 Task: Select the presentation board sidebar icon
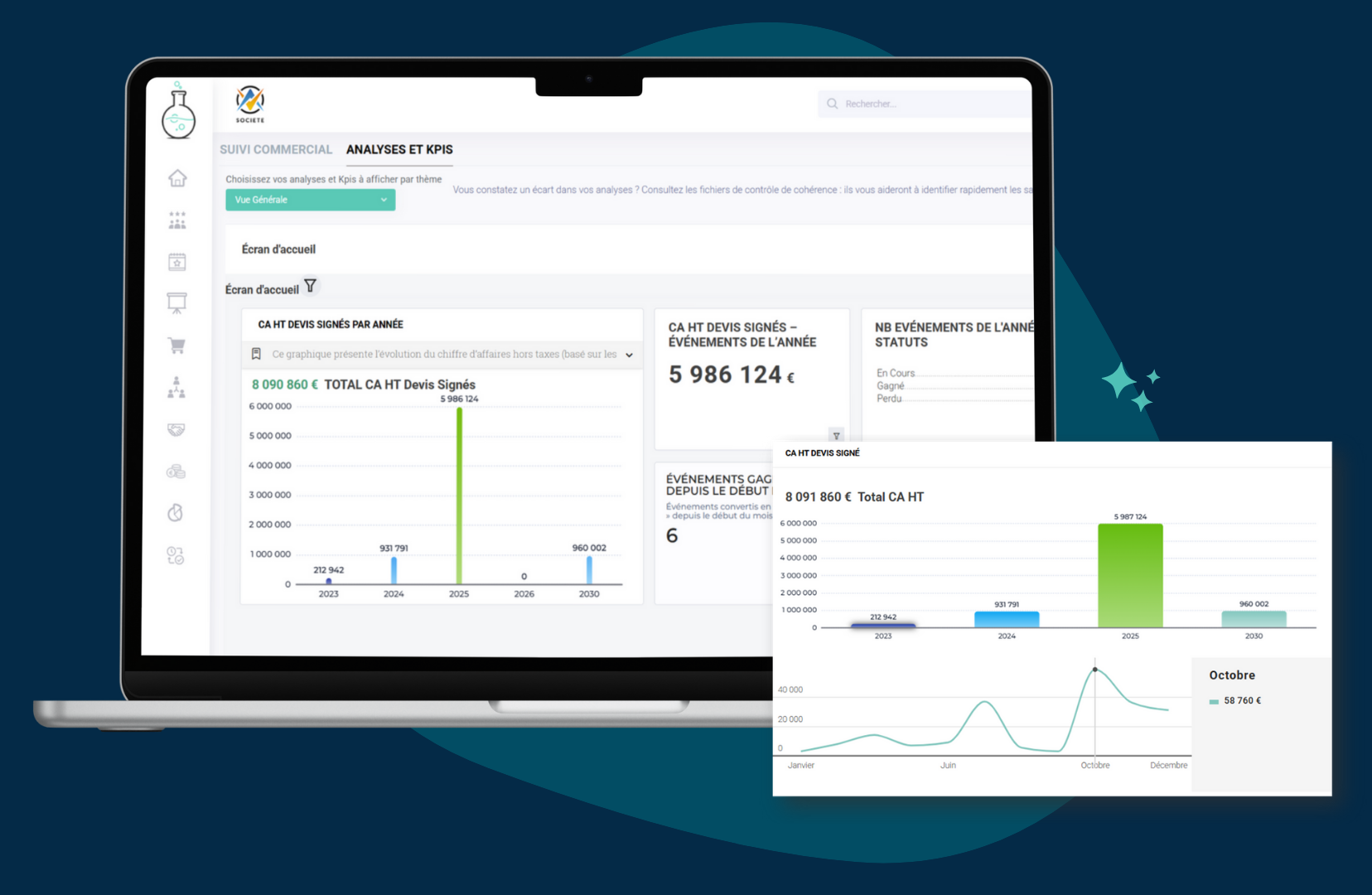click(x=176, y=303)
